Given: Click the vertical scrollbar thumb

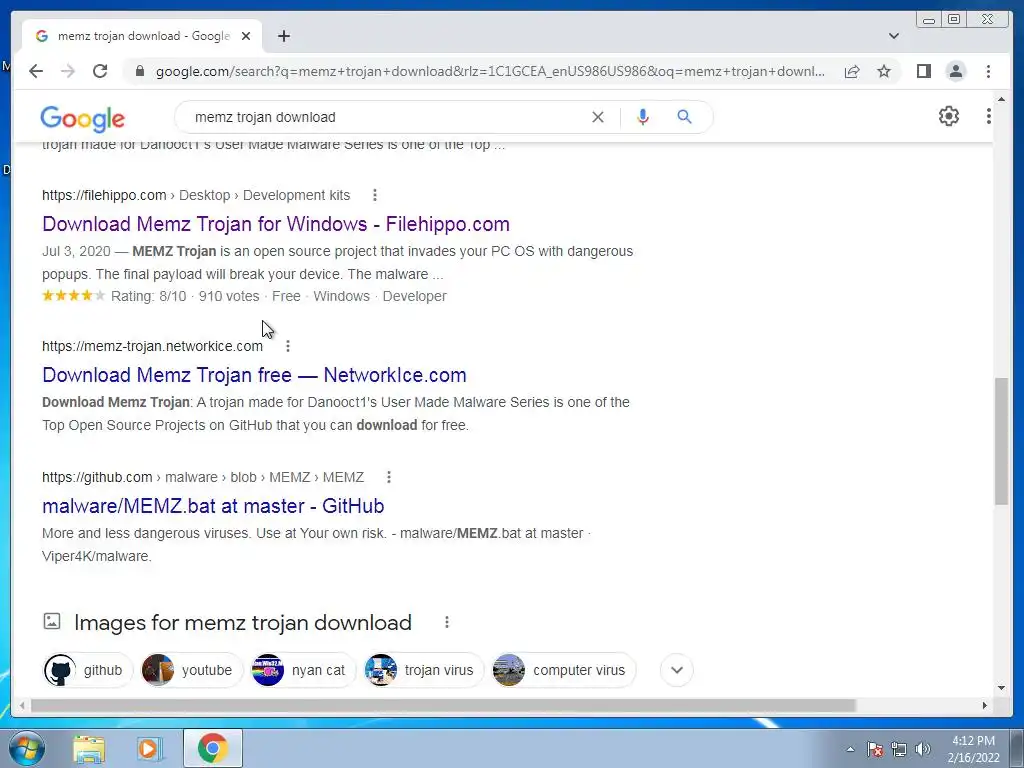Looking at the screenshot, I should point(1001,441).
